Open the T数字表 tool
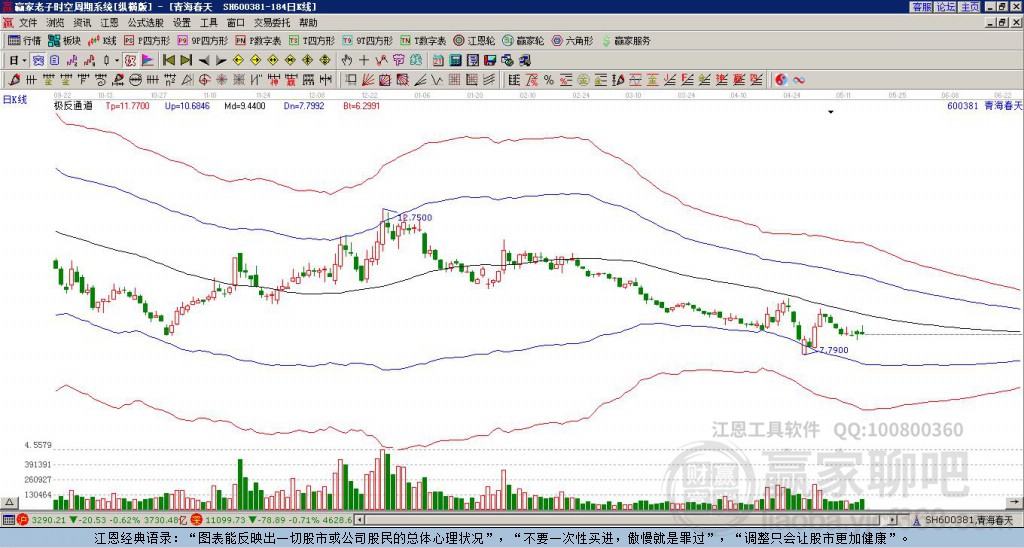 coord(423,40)
